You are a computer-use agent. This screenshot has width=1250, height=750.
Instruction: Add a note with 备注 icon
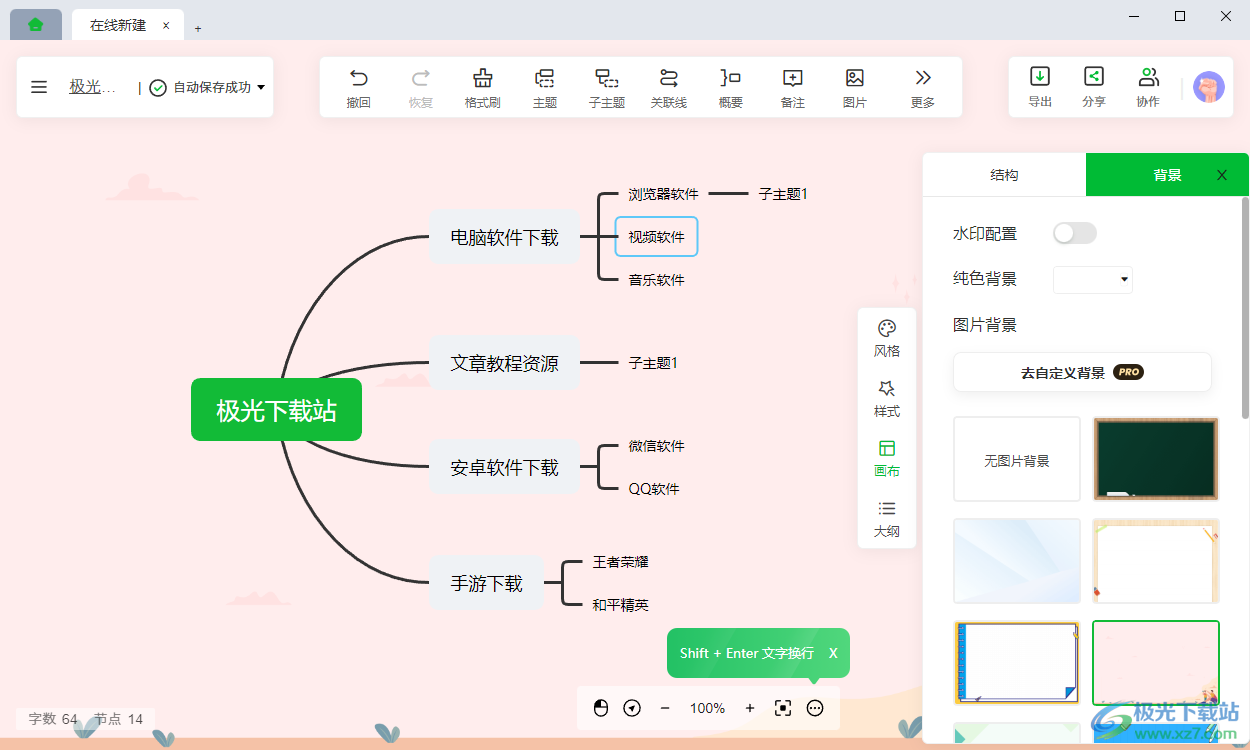(793, 78)
